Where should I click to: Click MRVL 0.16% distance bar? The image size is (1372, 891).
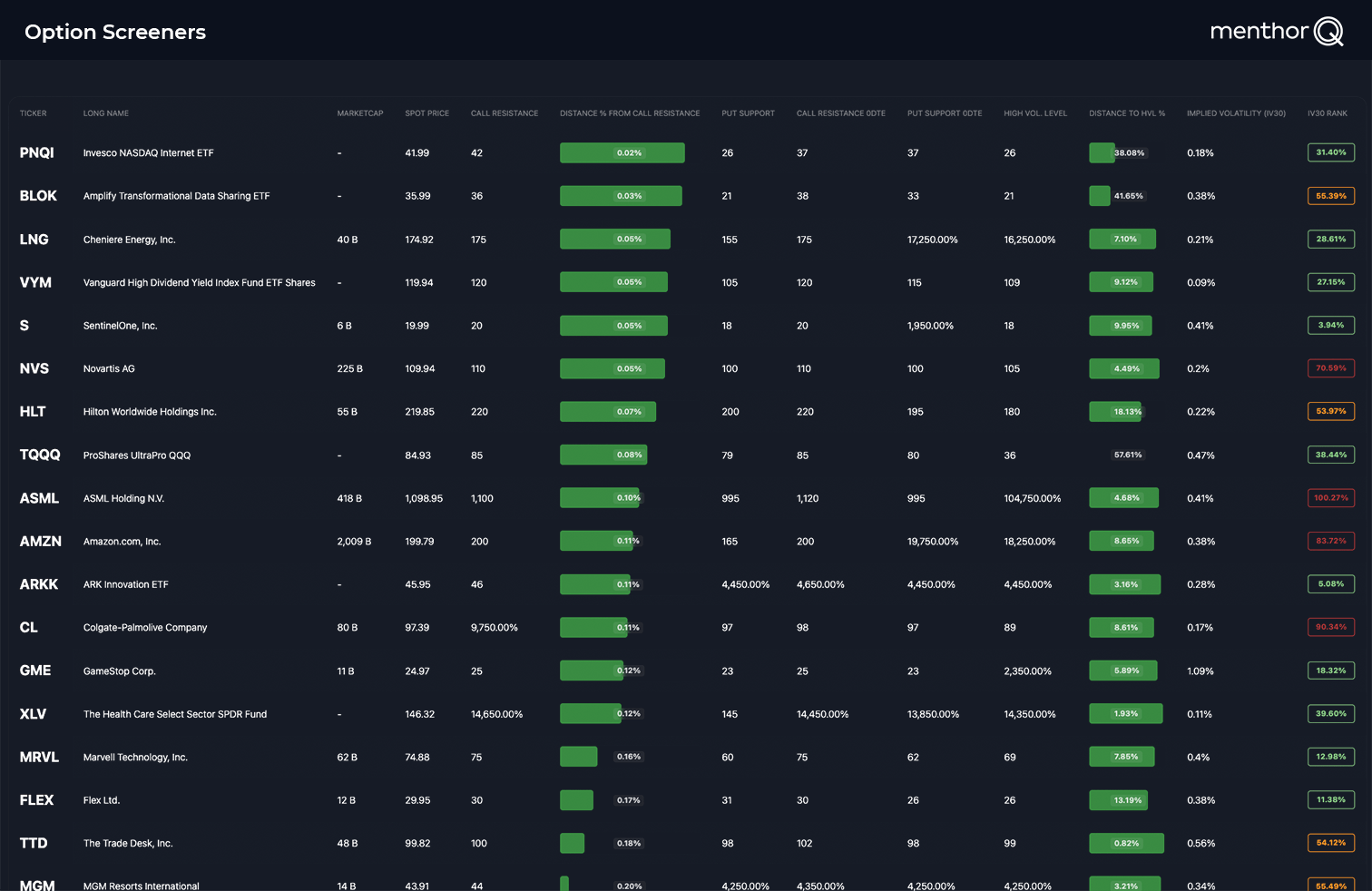point(579,757)
